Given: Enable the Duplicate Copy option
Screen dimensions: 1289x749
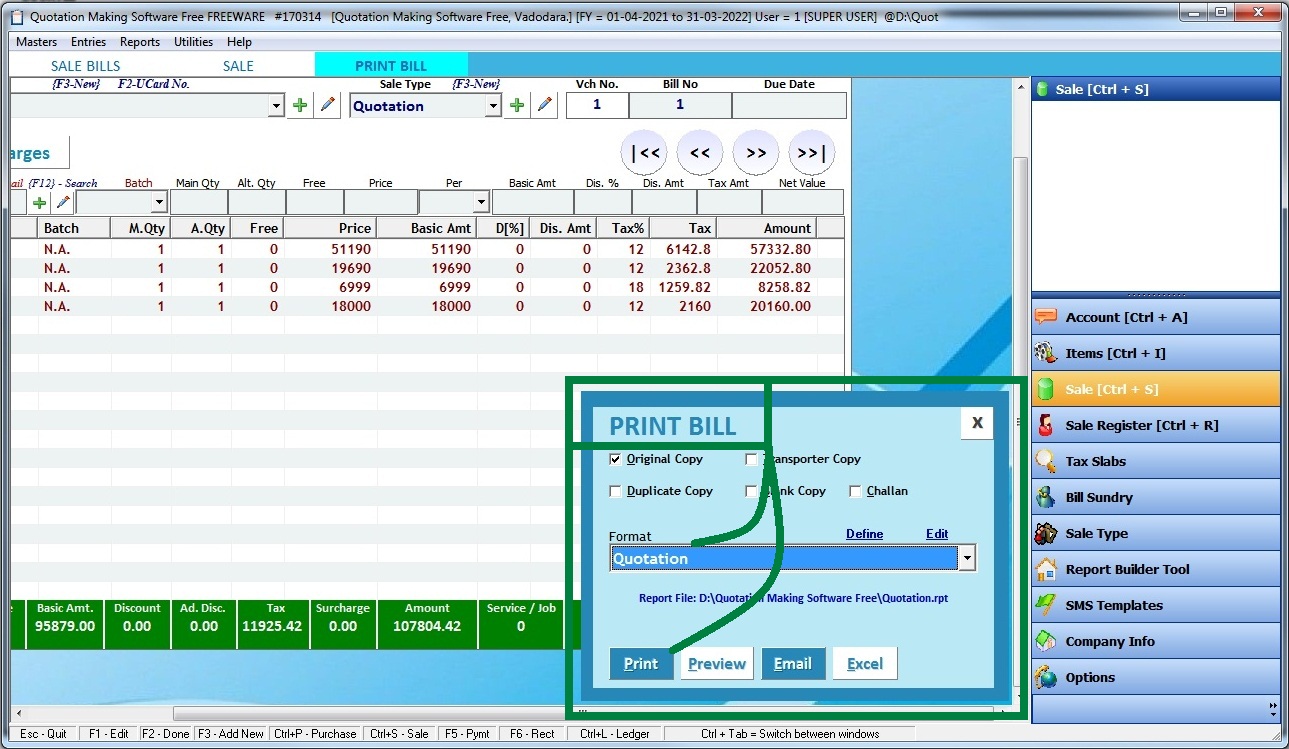Looking at the screenshot, I should [616, 491].
